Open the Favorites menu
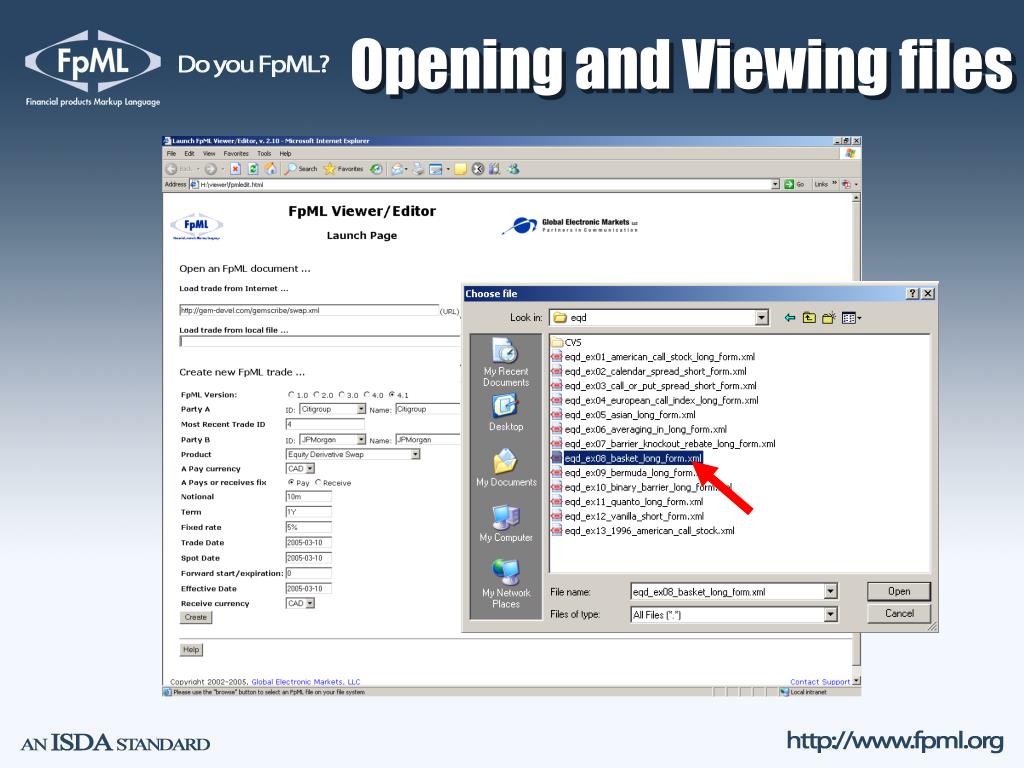The width and height of the screenshot is (1024, 768). [x=236, y=153]
